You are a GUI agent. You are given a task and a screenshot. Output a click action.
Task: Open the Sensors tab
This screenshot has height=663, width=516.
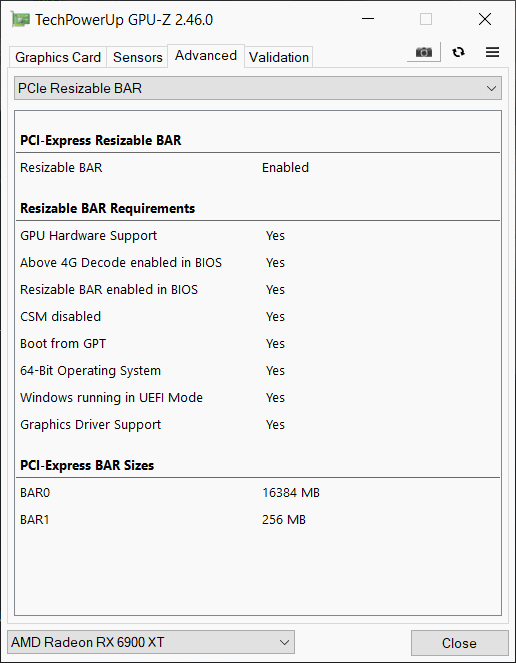(x=137, y=57)
